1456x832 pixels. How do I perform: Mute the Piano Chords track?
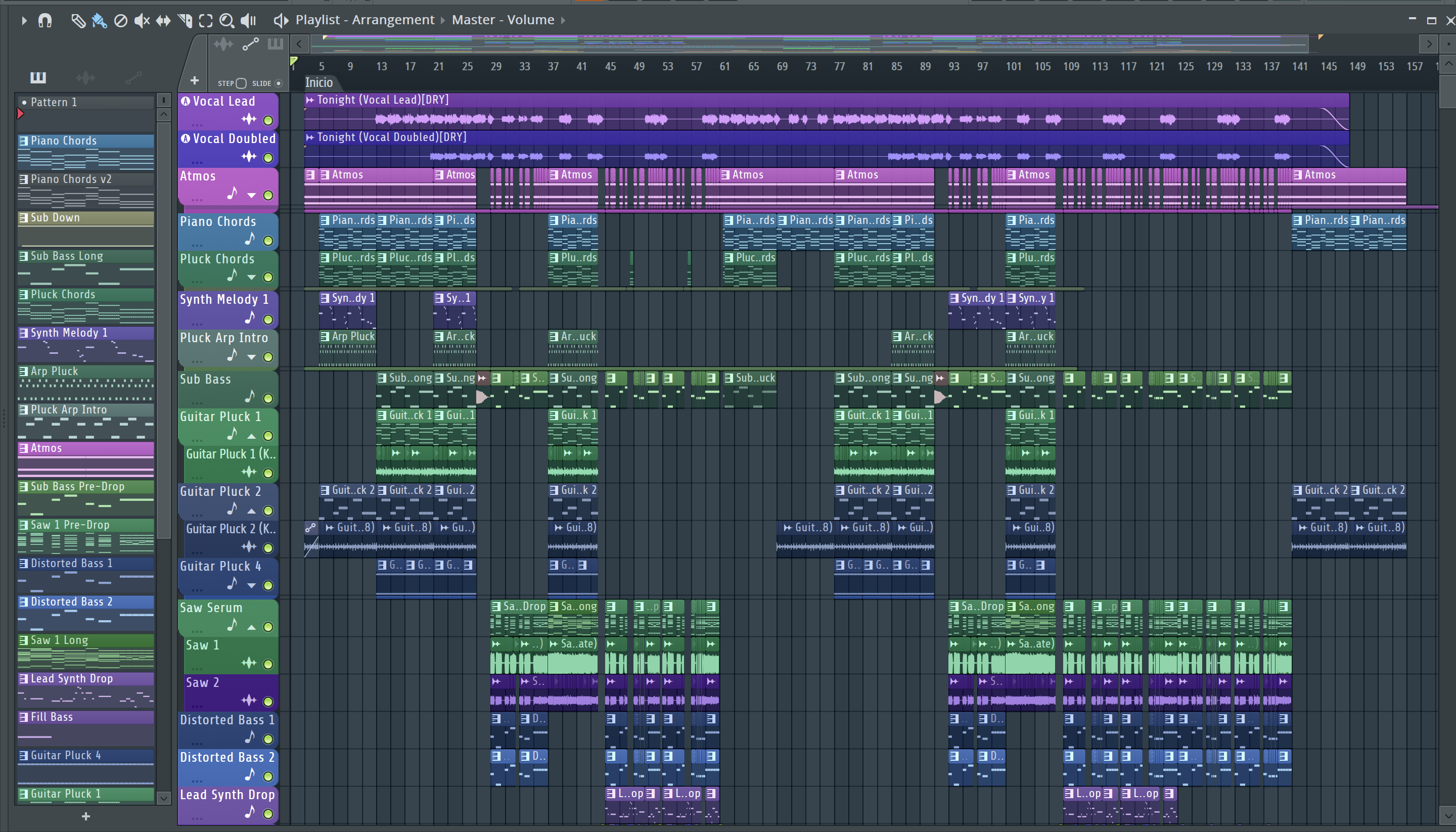click(x=268, y=241)
